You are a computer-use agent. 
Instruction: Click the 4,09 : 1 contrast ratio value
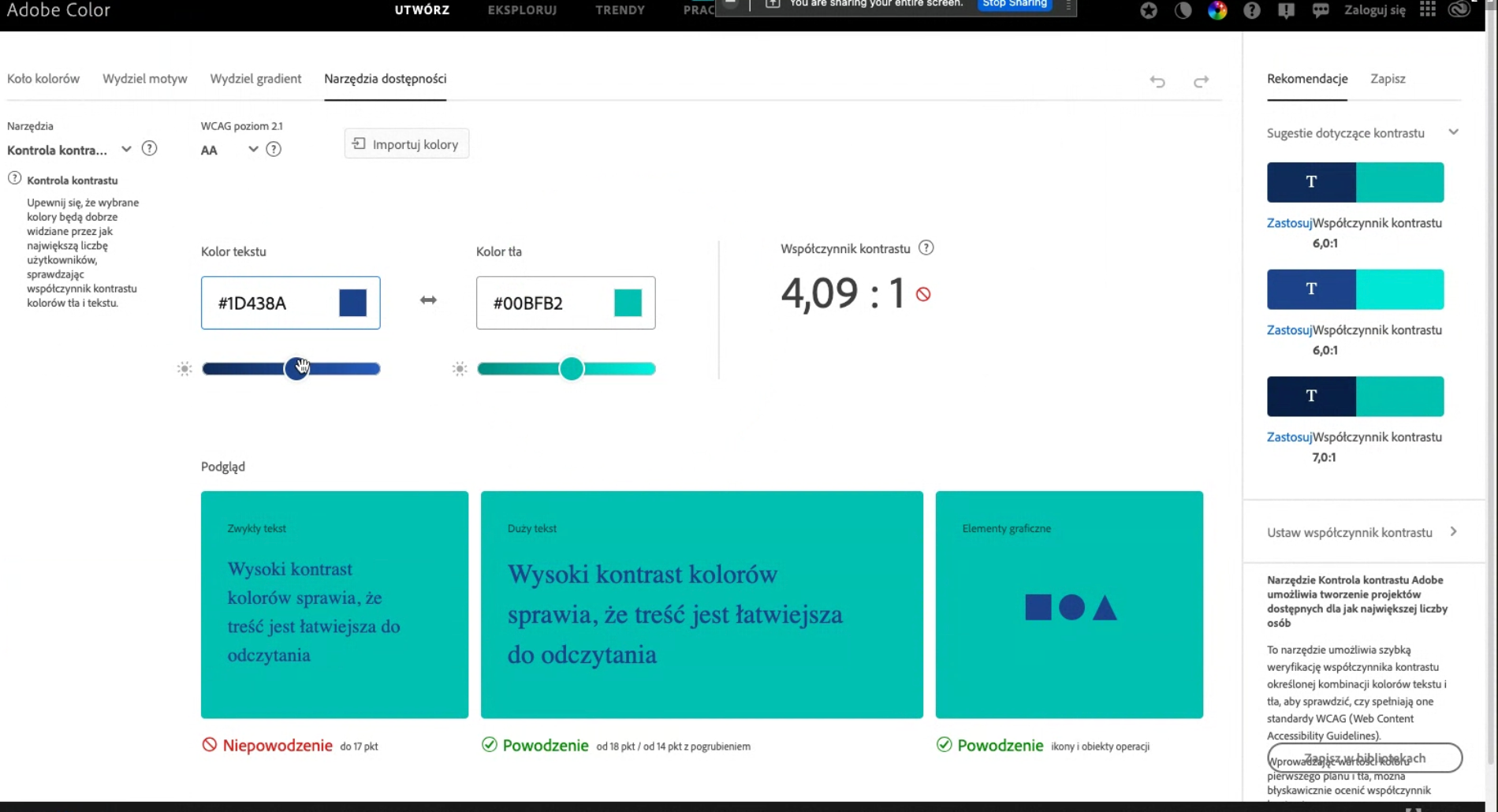pos(843,293)
